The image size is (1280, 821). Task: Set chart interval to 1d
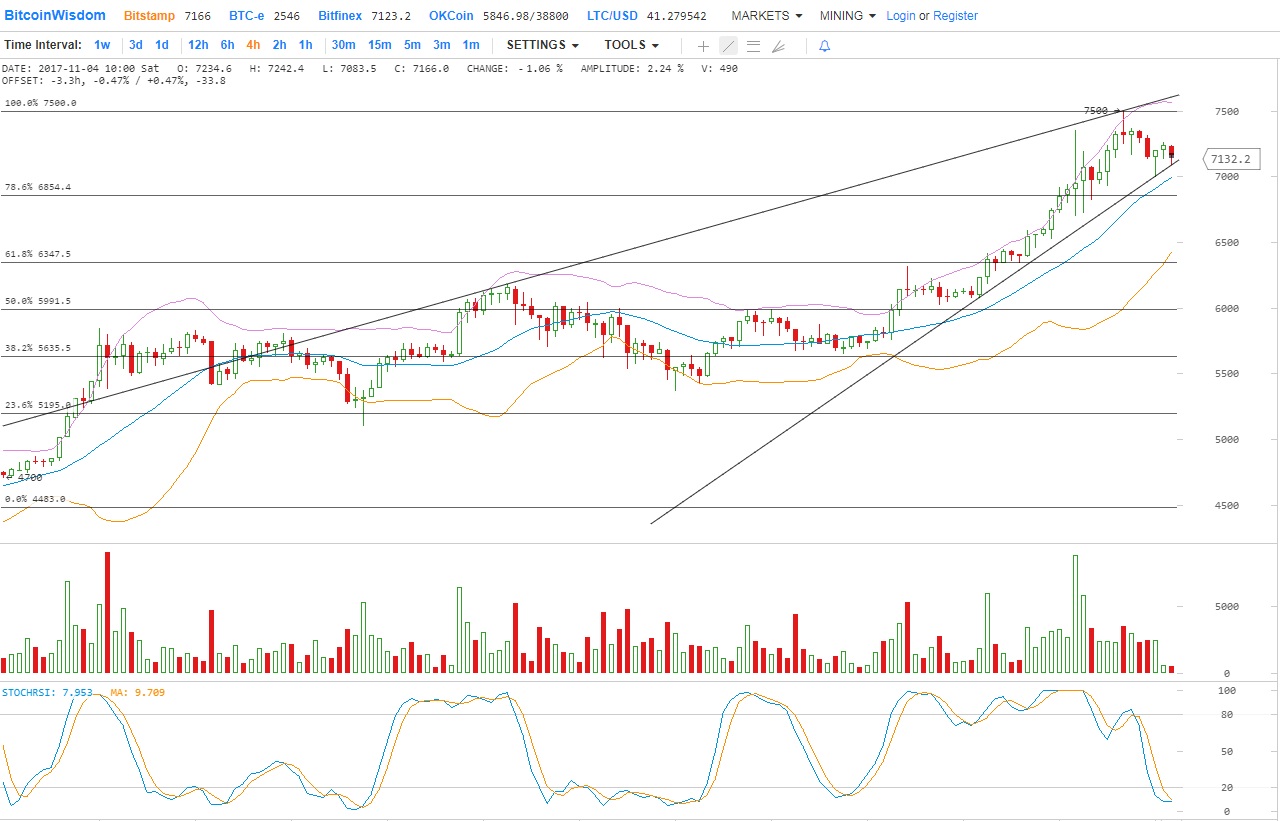[162, 45]
